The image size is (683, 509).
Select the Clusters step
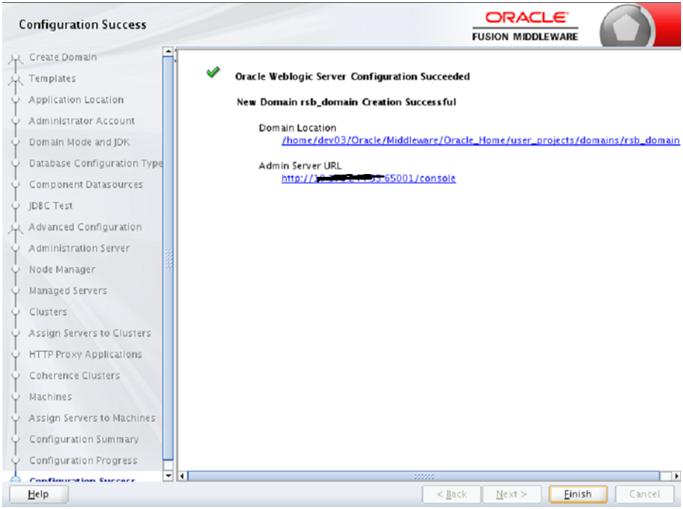(48, 312)
